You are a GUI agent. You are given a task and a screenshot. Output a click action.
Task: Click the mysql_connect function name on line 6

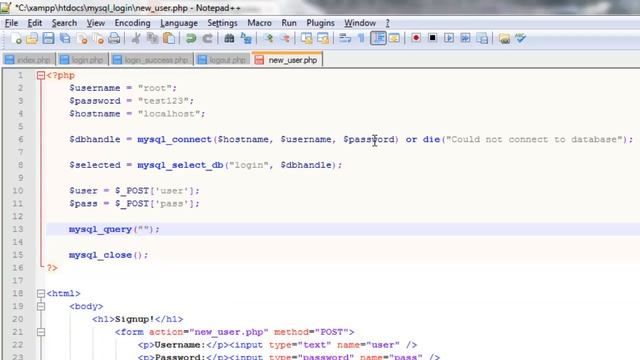174,140
